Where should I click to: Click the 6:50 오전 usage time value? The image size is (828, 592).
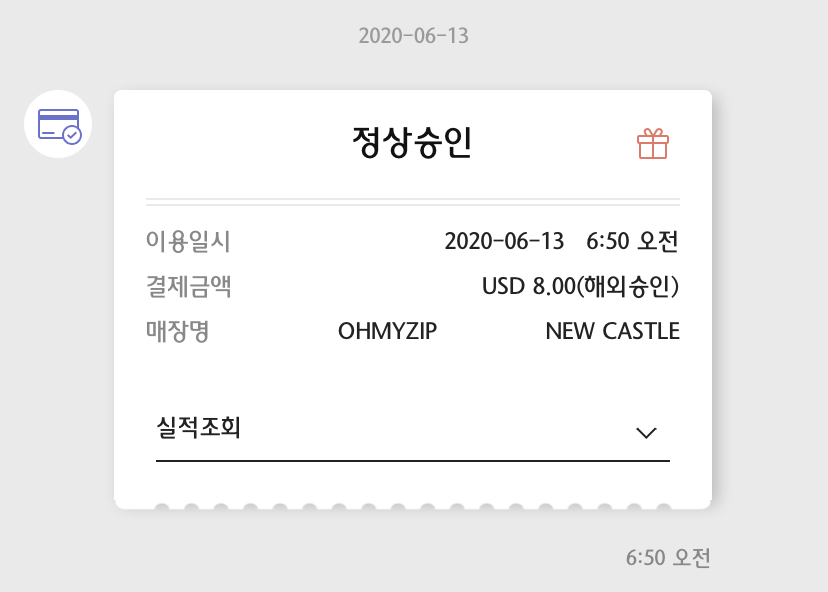(632, 241)
